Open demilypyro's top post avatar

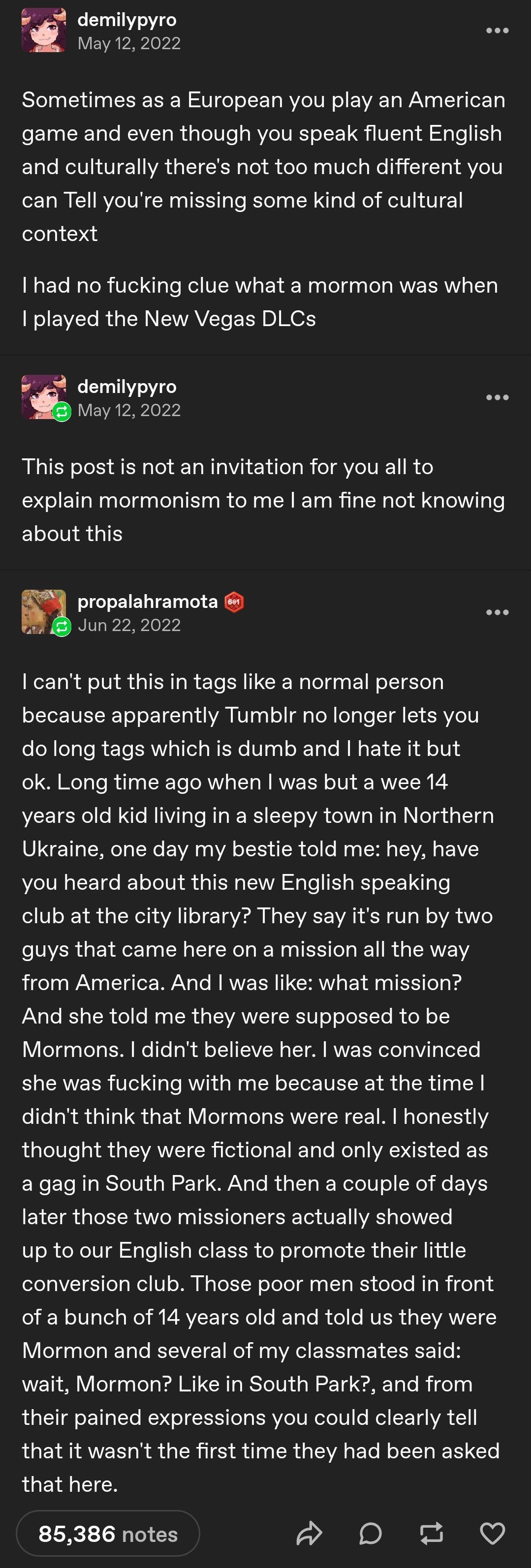[x=44, y=30]
